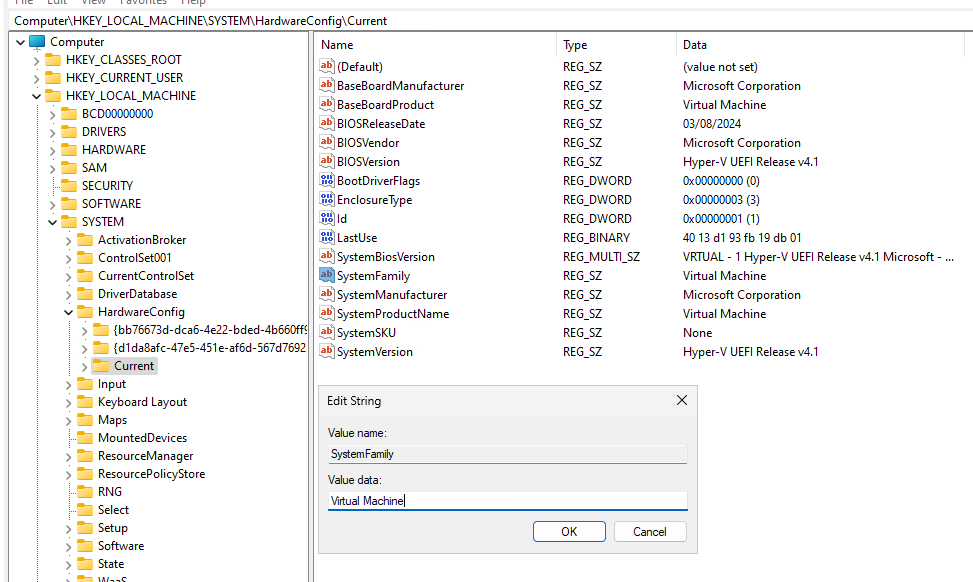973x582 pixels.
Task: Click the binary icon for EnclosureType
Action: [x=326, y=199]
